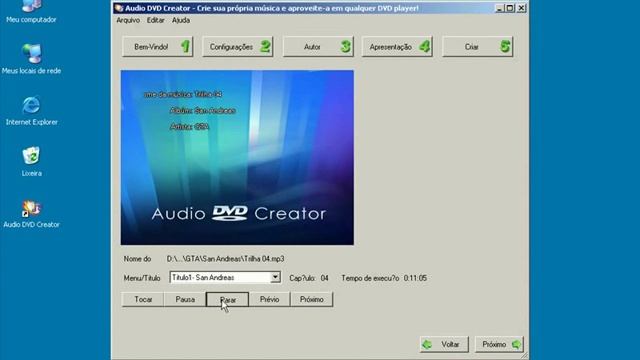
Task: Click the Audio DVD Creator preview image
Action: pyautogui.click(x=237, y=158)
